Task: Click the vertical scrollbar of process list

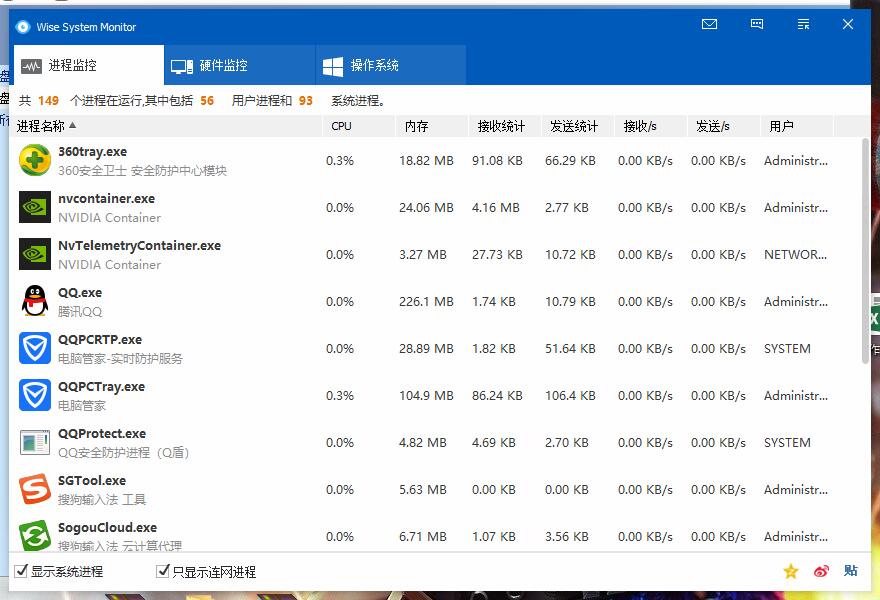Action: [866, 250]
